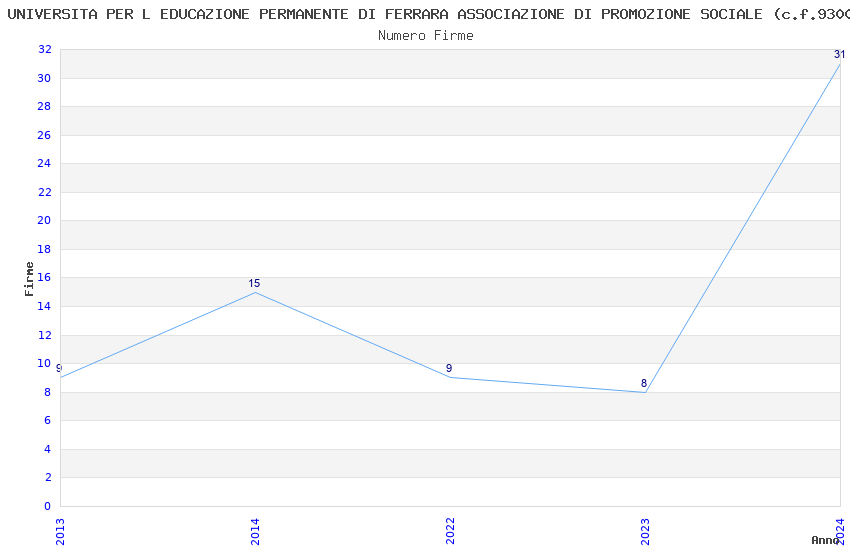Screen dimensions: 850x550
Task: Click the y-axis title 'Firme'
Action: point(29,279)
